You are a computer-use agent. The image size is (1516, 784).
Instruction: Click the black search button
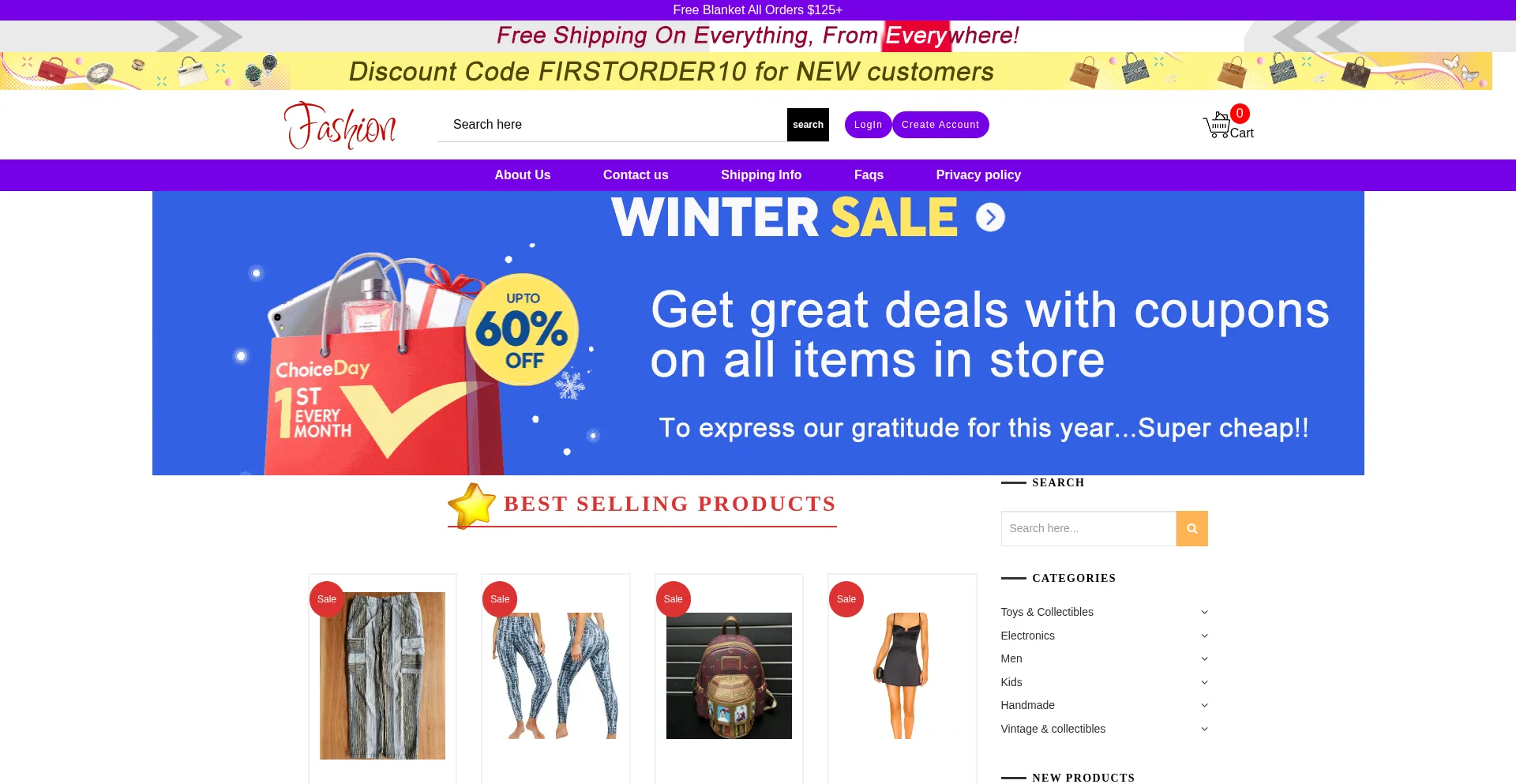(808, 125)
